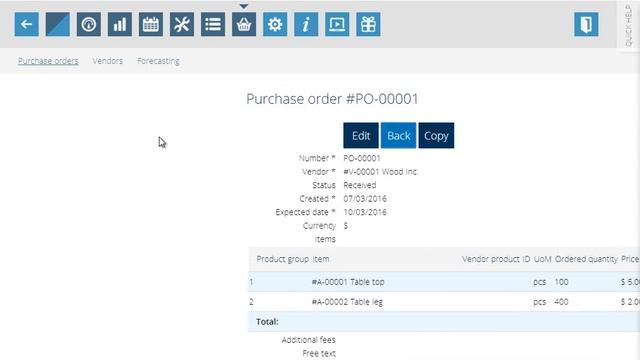
Task: Click the UoM column header
Action: (542, 259)
